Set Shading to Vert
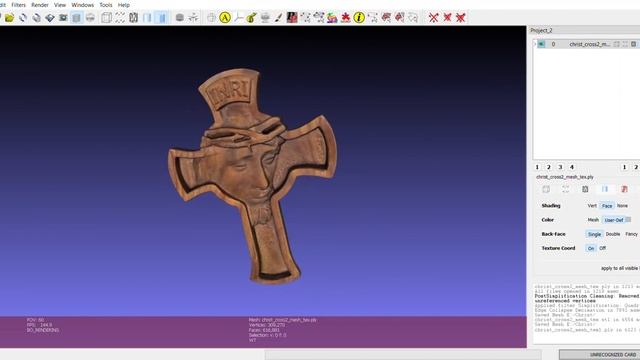This screenshot has width=640, height=360. pyautogui.click(x=592, y=206)
